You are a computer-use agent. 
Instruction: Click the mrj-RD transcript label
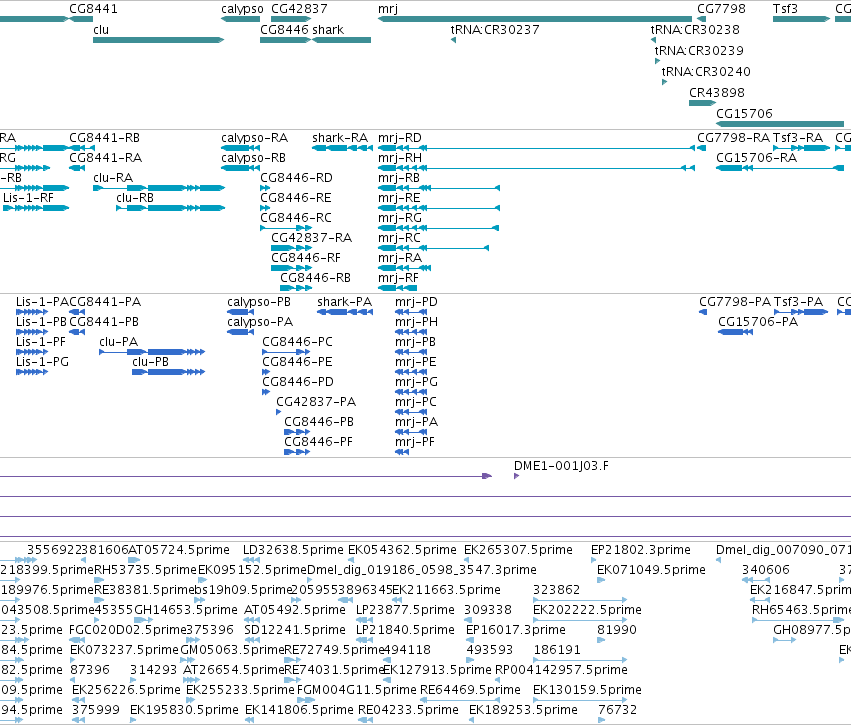(x=400, y=138)
